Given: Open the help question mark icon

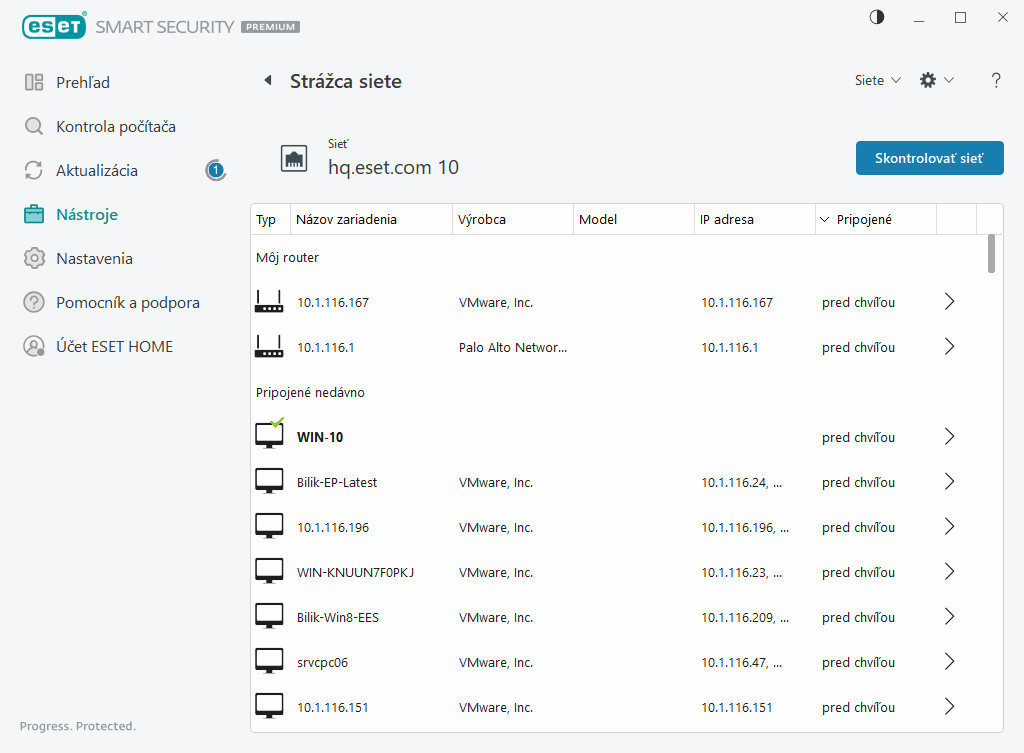Looking at the screenshot, I should click(996, 81).
